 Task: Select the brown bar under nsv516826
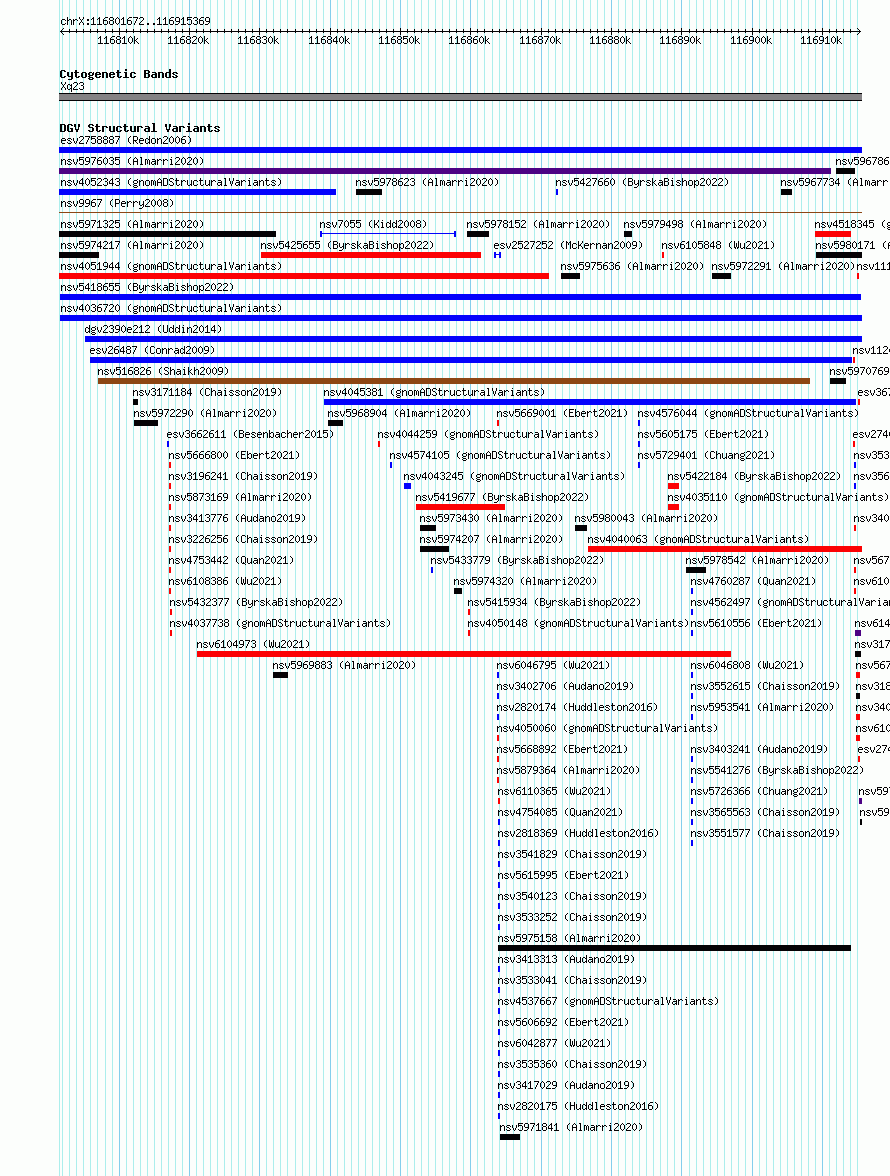click(x=454, y=381)
